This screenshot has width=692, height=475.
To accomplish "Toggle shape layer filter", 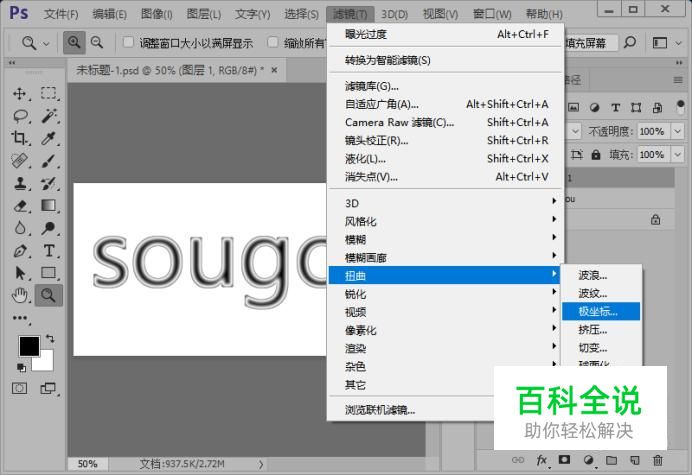I will click(x=636, y=107).
